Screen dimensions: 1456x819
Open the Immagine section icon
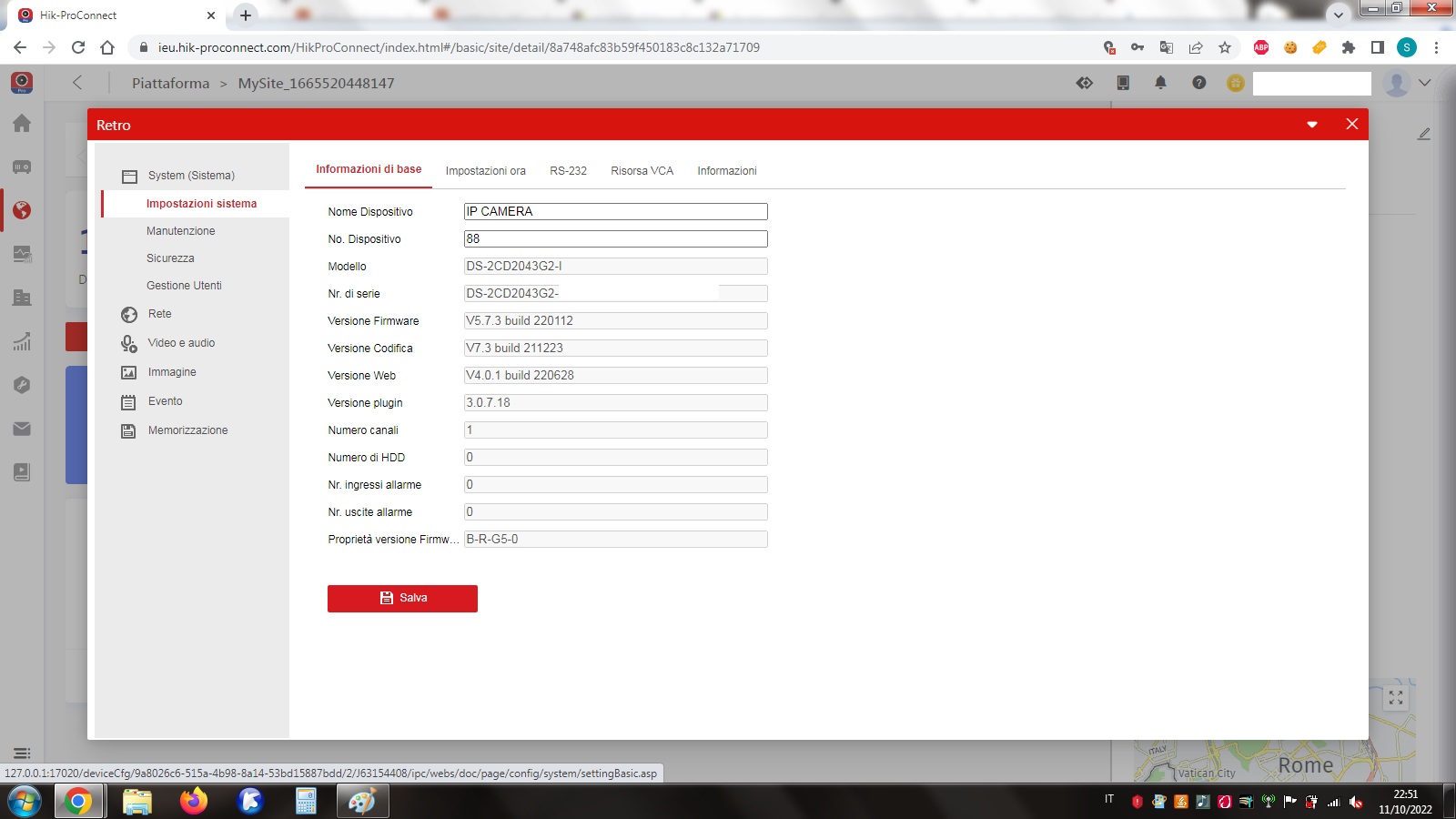(129, 373)
